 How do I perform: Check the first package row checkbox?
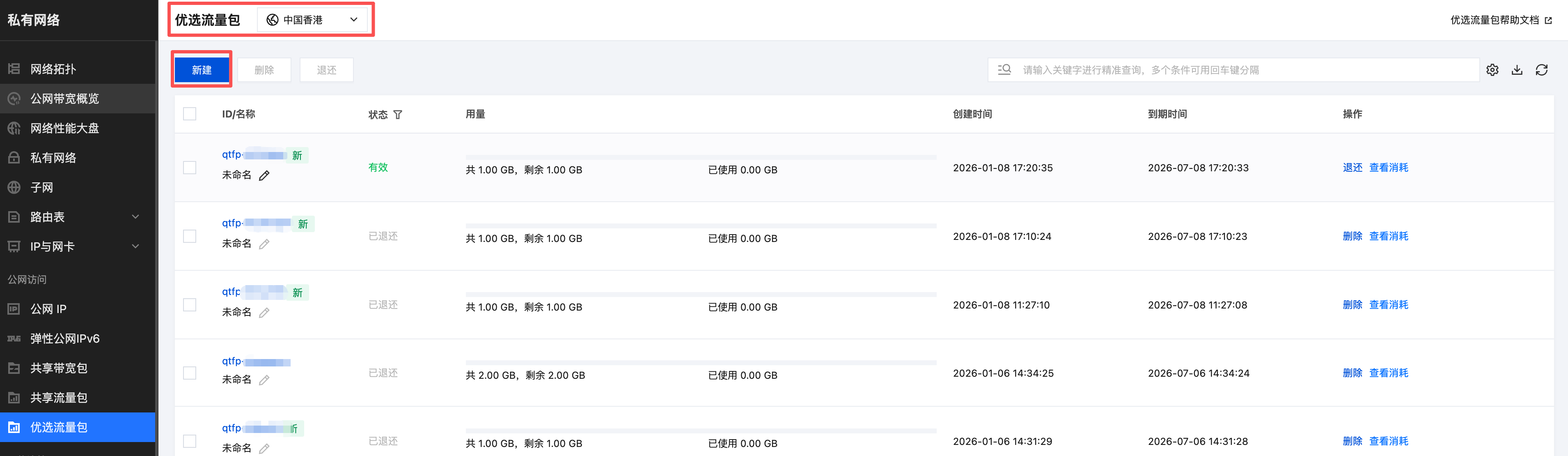(190, 168)
